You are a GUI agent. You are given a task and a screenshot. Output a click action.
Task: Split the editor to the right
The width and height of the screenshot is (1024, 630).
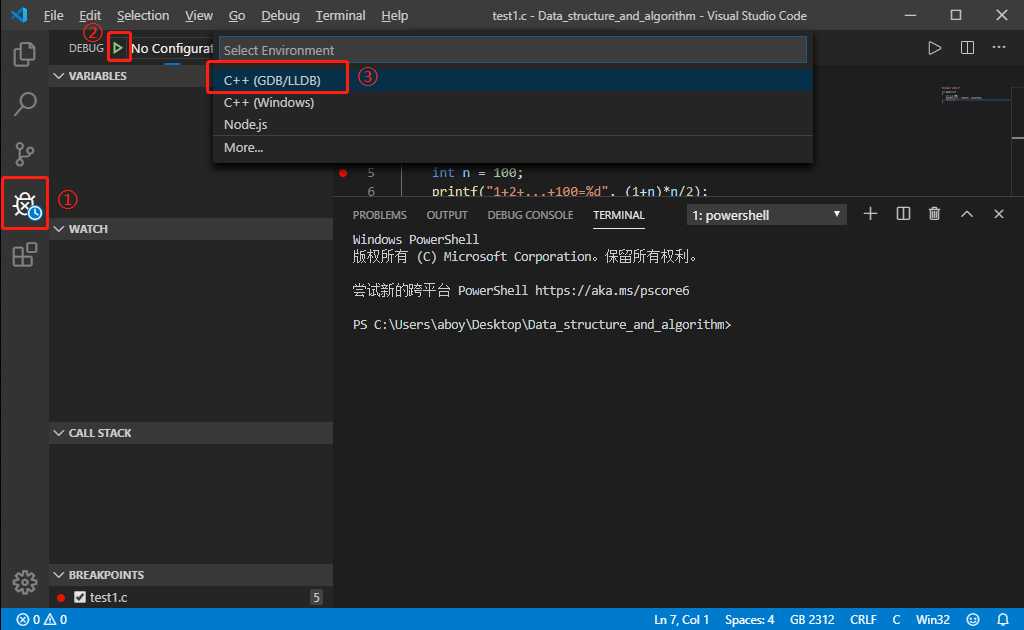point(967,48)
